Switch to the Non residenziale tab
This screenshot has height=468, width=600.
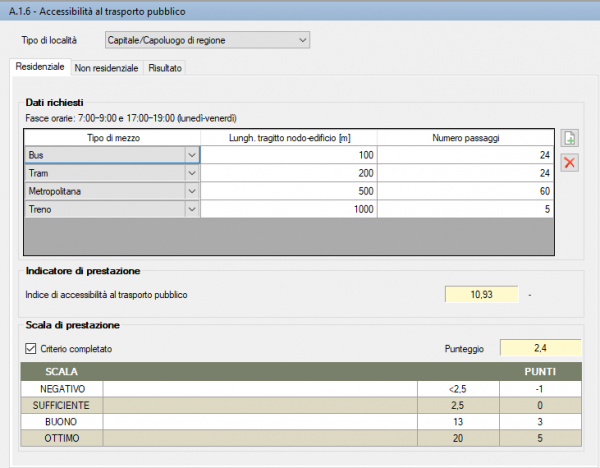(x=106, y=68)
